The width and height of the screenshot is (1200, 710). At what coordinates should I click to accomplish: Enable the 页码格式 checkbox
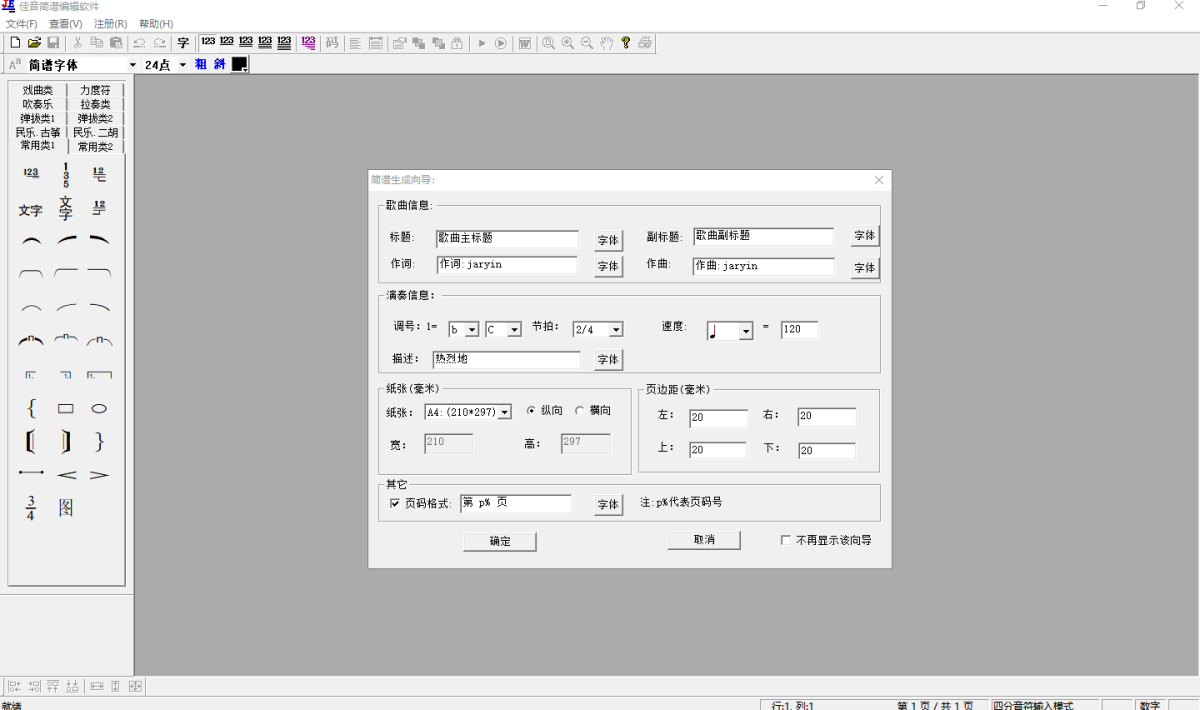click(x=395, y=504)
